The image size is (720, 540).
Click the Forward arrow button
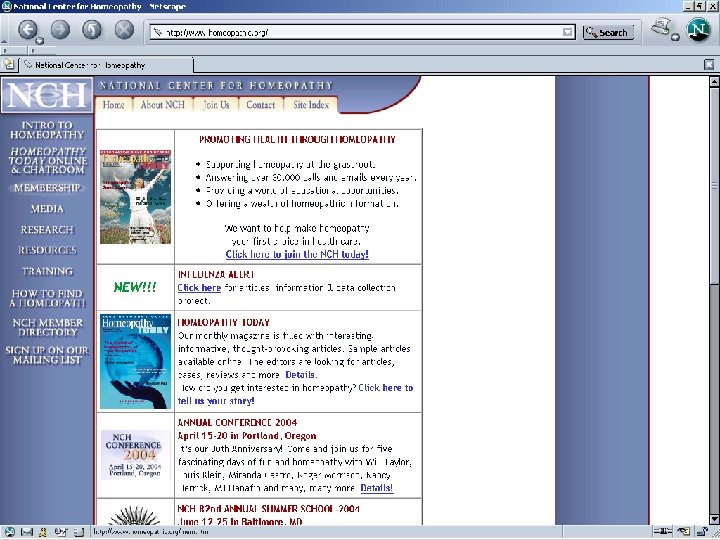[x=60, y=30]
